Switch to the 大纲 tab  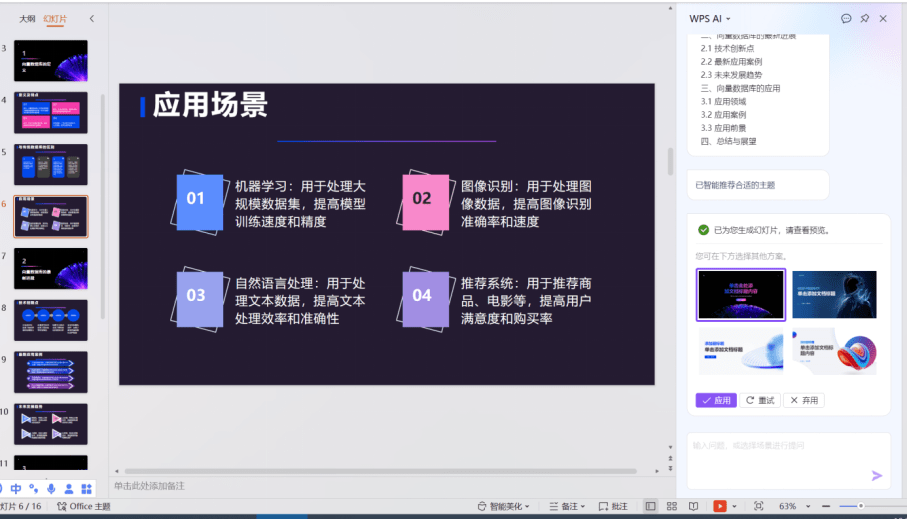click(27, 19)
